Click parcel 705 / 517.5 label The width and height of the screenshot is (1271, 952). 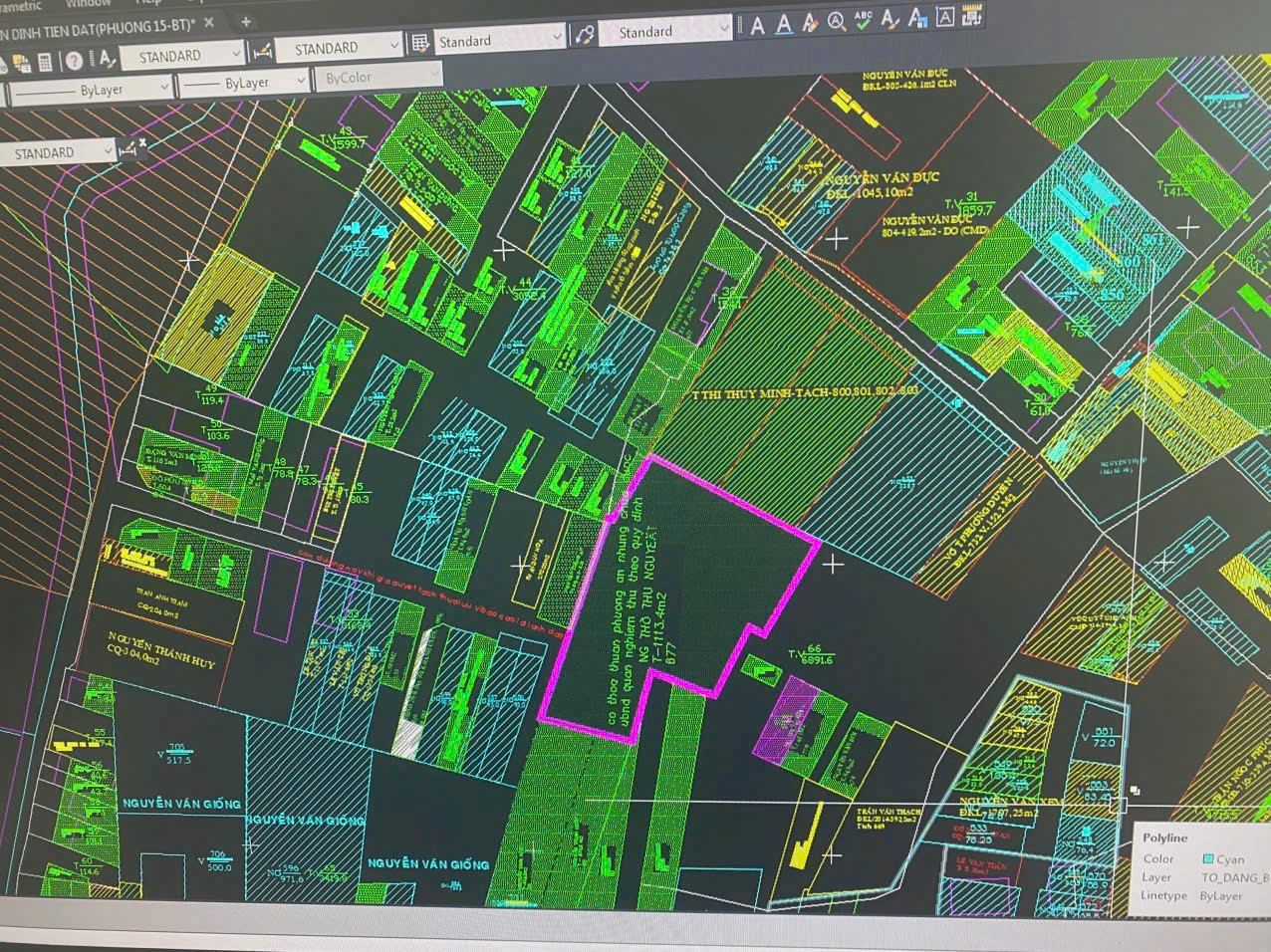point(174,753)
